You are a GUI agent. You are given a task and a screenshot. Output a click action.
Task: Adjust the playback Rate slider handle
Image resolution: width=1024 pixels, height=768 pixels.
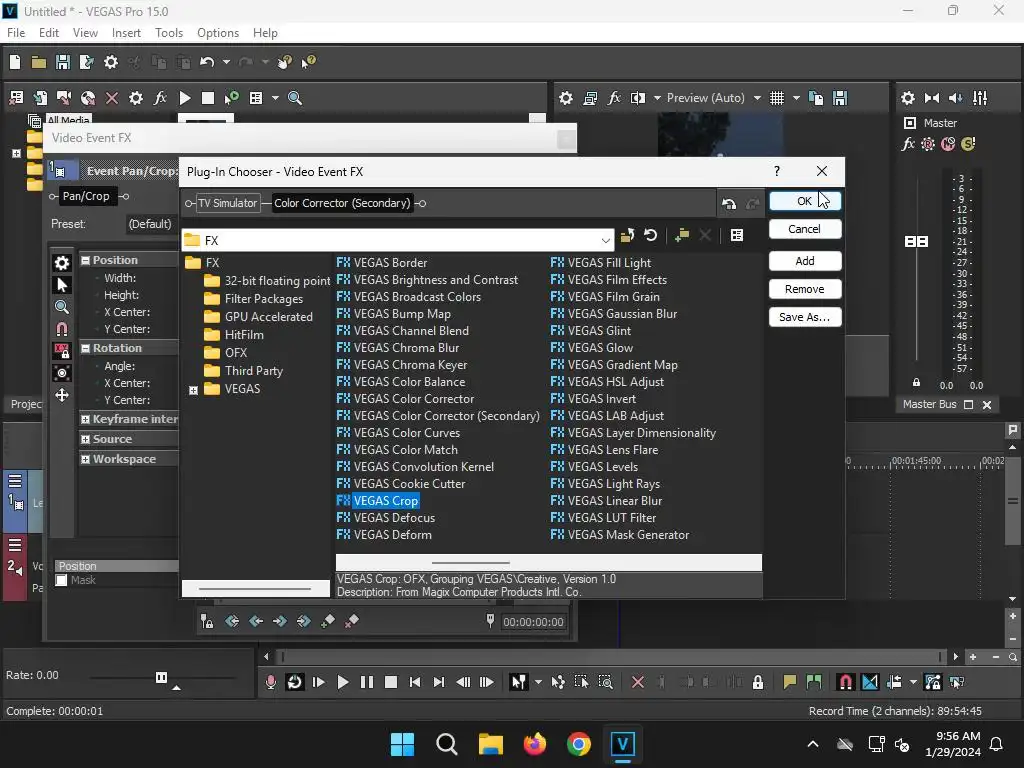pos(161,677)
